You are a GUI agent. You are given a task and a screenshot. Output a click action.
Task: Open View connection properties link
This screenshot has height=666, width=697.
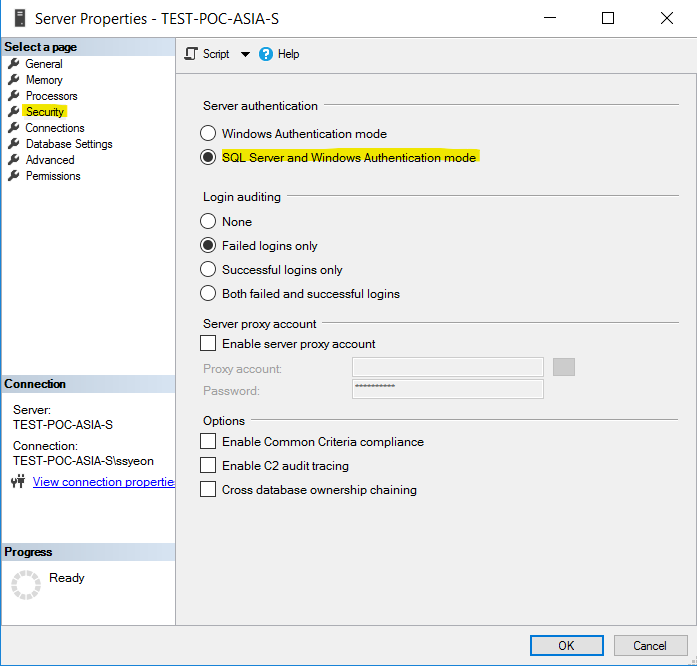[103, 482]
